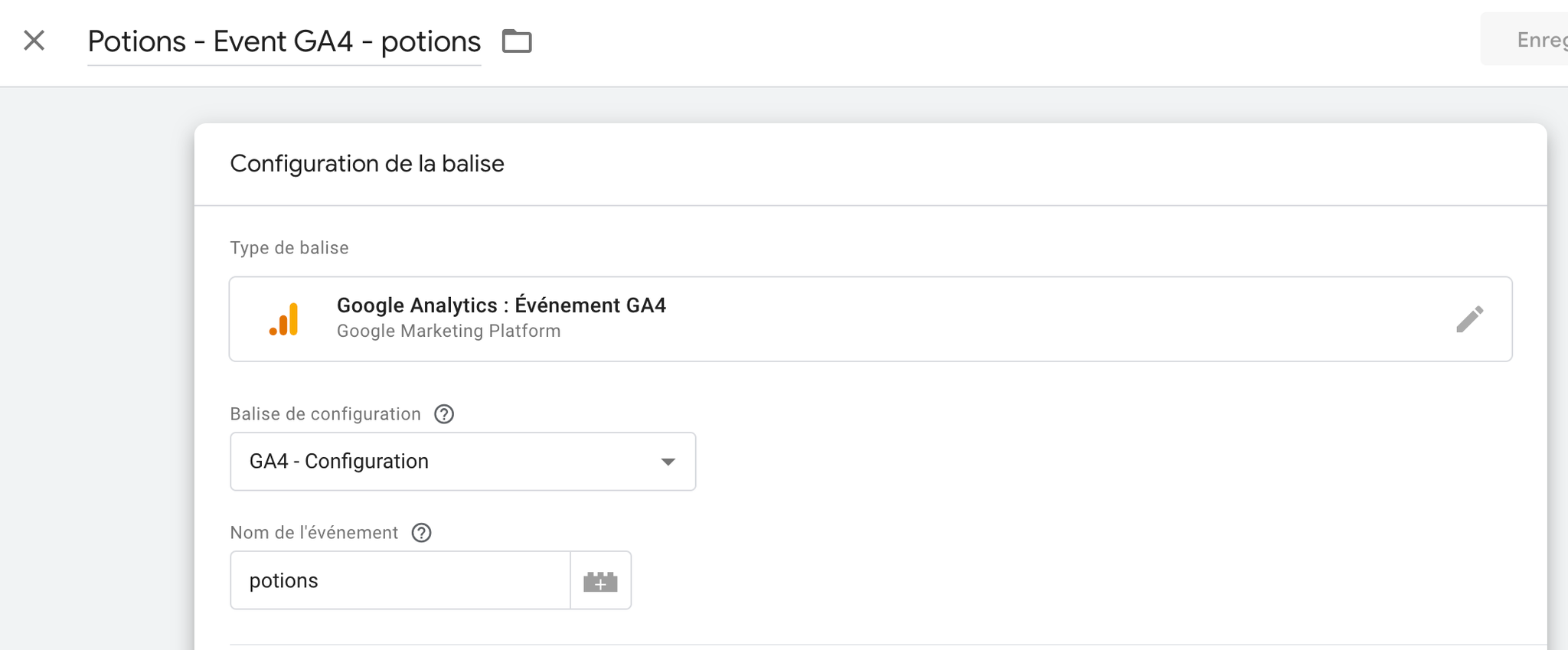This screenshot has width=1568, height=650.
Task: Click the Configuration de la balise heading
Action: pyautogui.click(x=367, y=164)
